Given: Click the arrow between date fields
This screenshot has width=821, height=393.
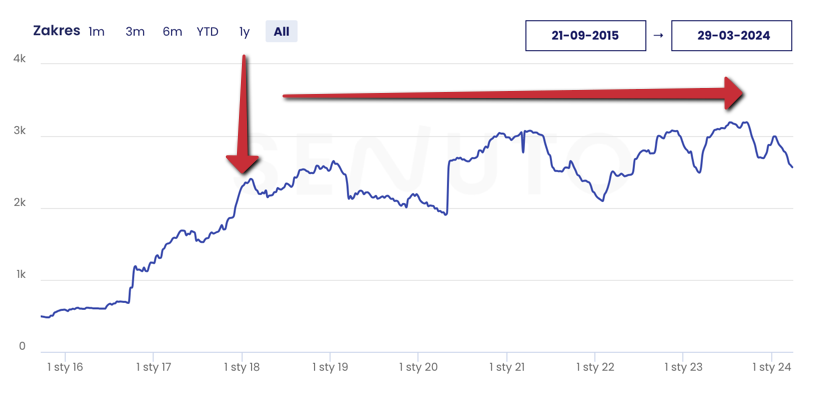Looking at the screenshot, I should 659,36.
